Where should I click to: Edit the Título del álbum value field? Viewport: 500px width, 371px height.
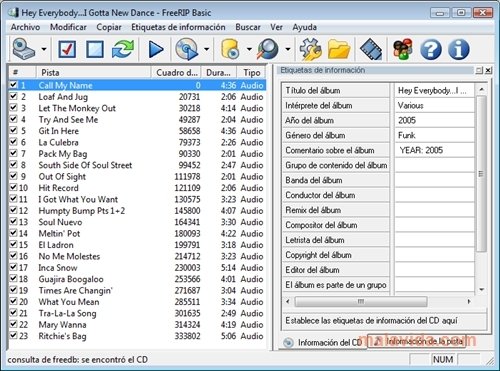[434, 90]
